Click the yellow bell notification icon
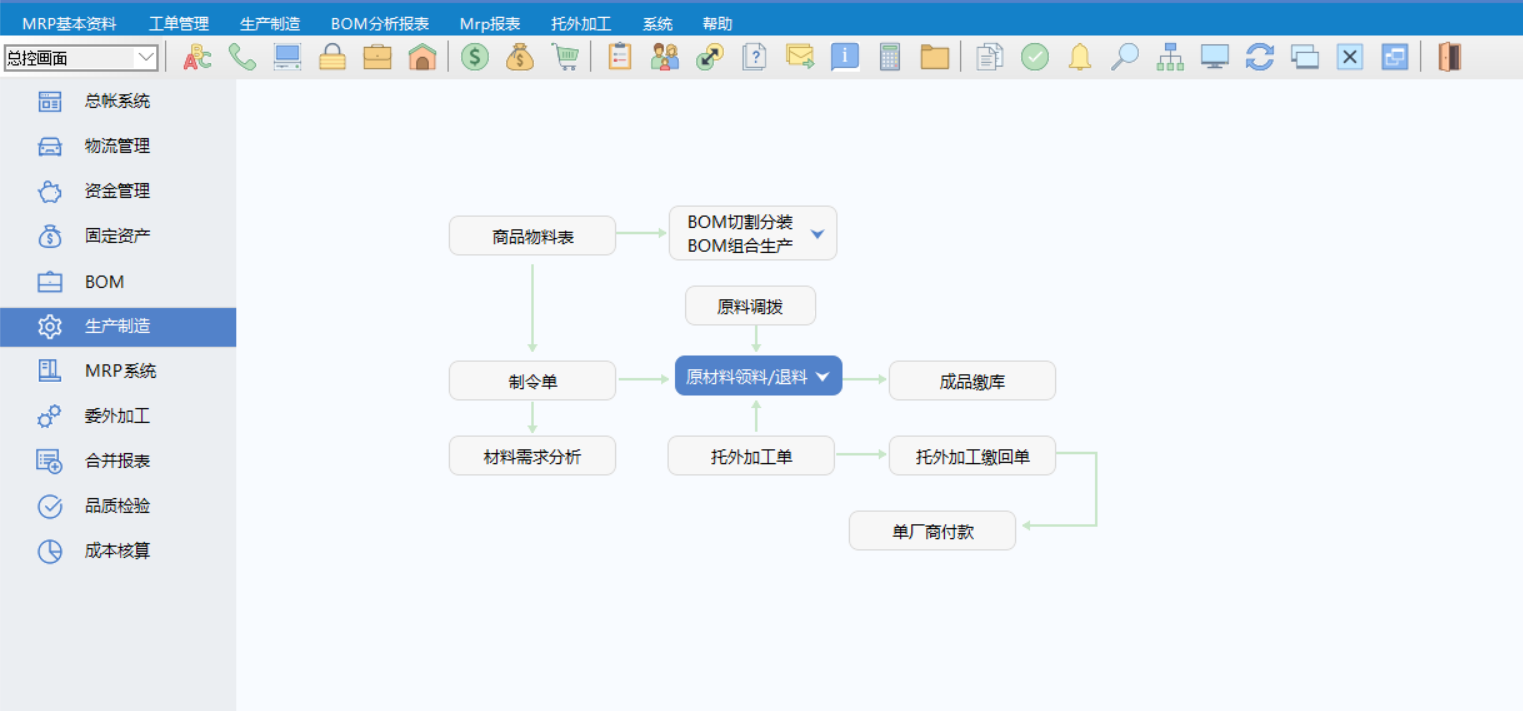 click(1080, 57)
